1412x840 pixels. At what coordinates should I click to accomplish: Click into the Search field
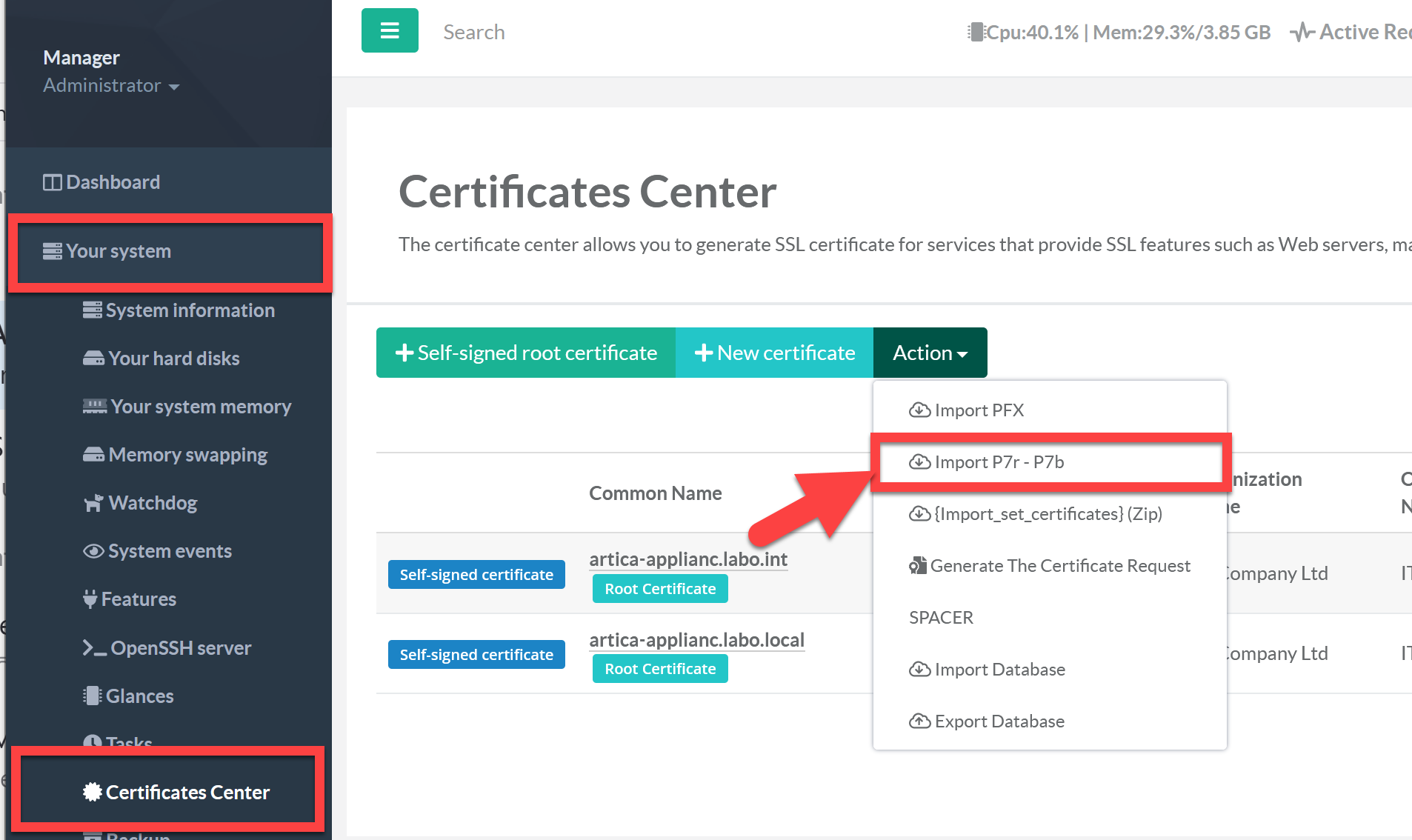click(x=474, y=32)
